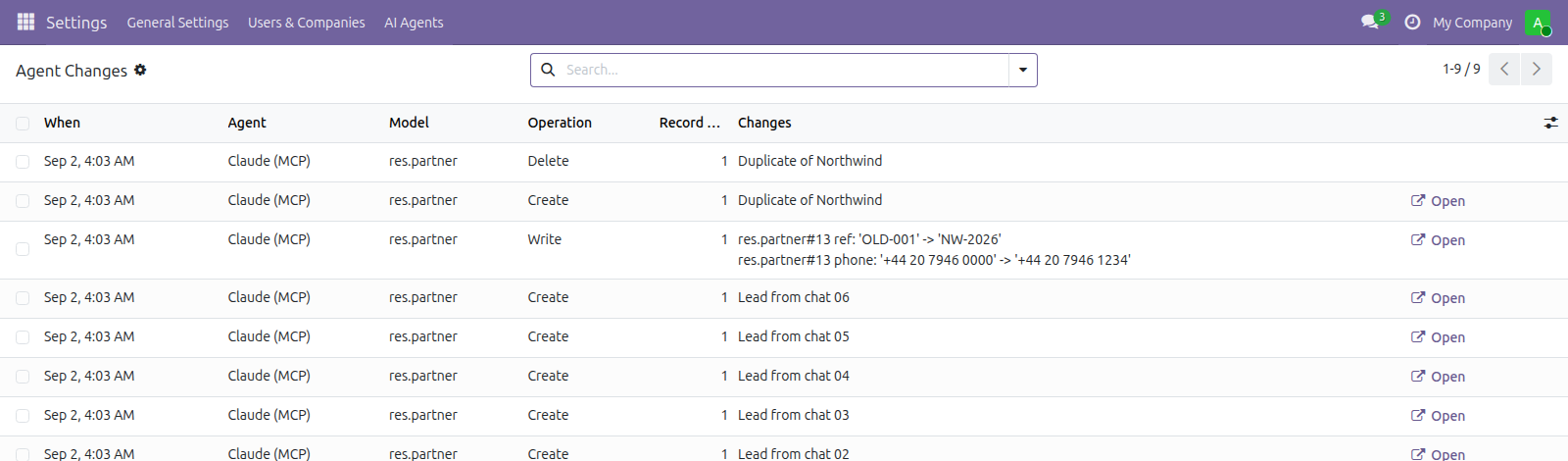Check the Delete operation row checkbox
The width and height of the screenshot is (1568, 461).
click(x=23, y=162)
